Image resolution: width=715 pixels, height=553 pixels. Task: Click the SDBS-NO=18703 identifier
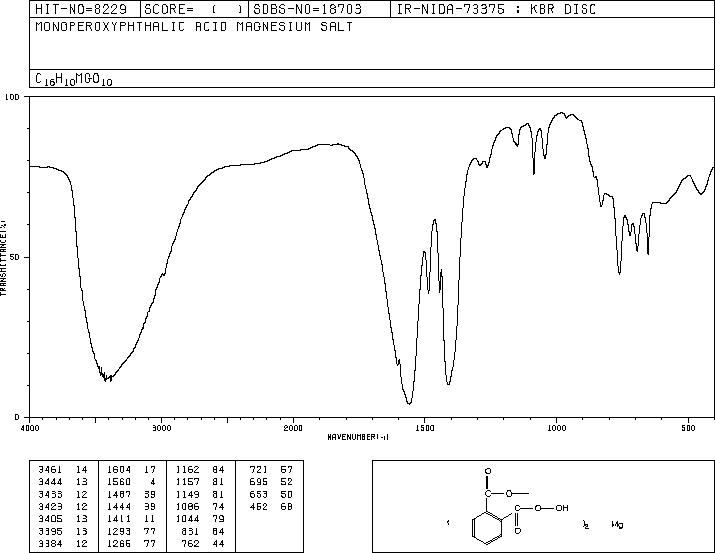pyautogui.click(x=307, y=9)
